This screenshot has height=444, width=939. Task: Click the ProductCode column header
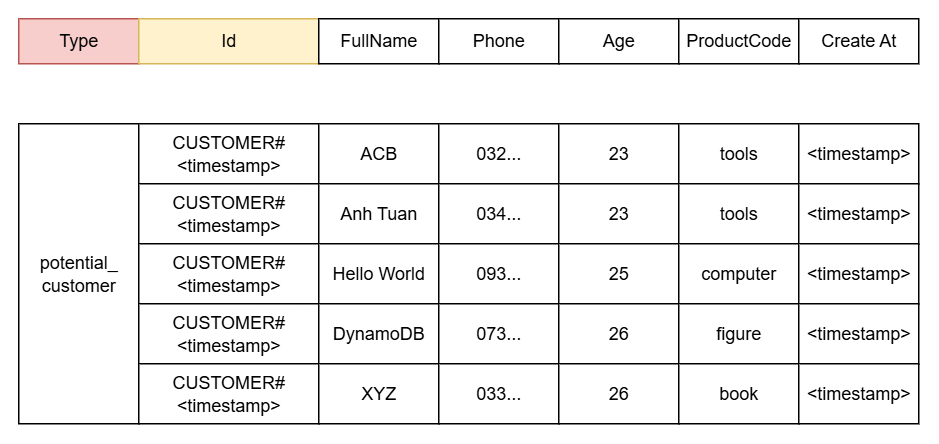point(738,41)
